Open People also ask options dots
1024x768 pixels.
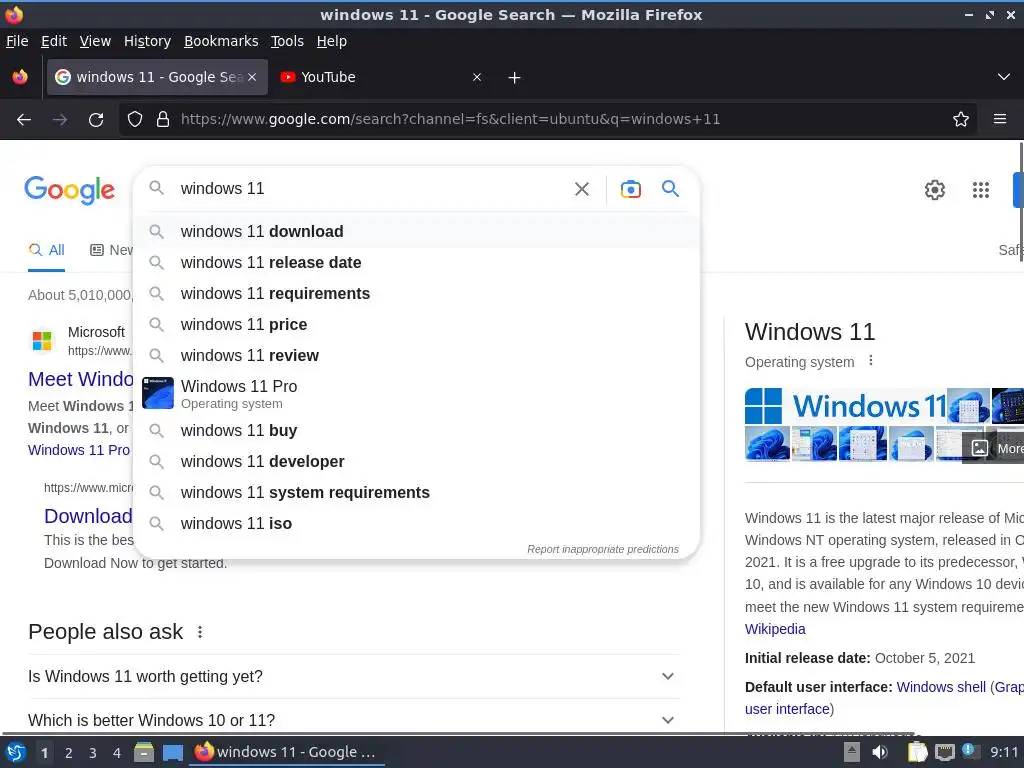click(200, 632)
